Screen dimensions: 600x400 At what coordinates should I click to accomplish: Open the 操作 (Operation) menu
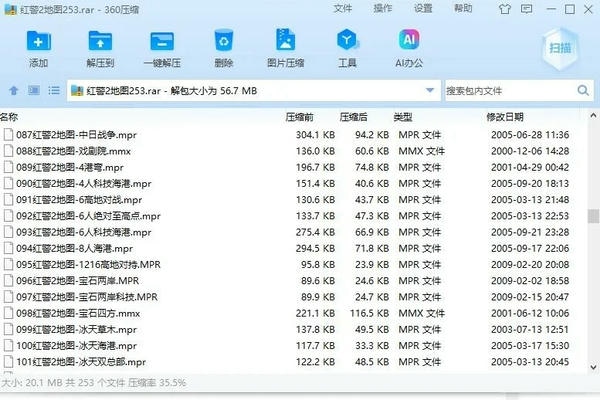(x=383, y=8)
